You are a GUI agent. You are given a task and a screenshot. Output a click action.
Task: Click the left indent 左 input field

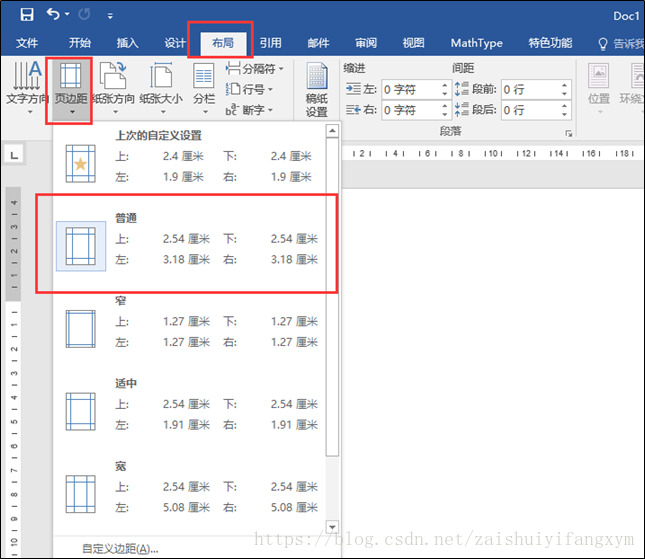pos(410,89)
